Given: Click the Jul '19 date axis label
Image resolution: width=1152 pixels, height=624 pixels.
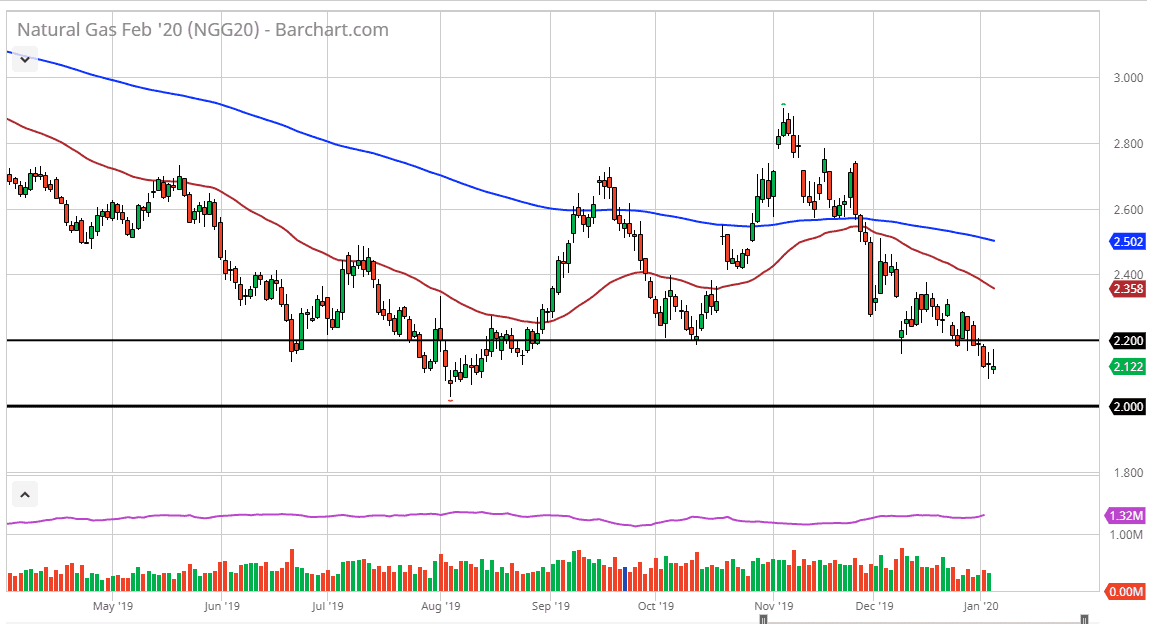Looking at the screenshot, I should [x=328, y=606].
